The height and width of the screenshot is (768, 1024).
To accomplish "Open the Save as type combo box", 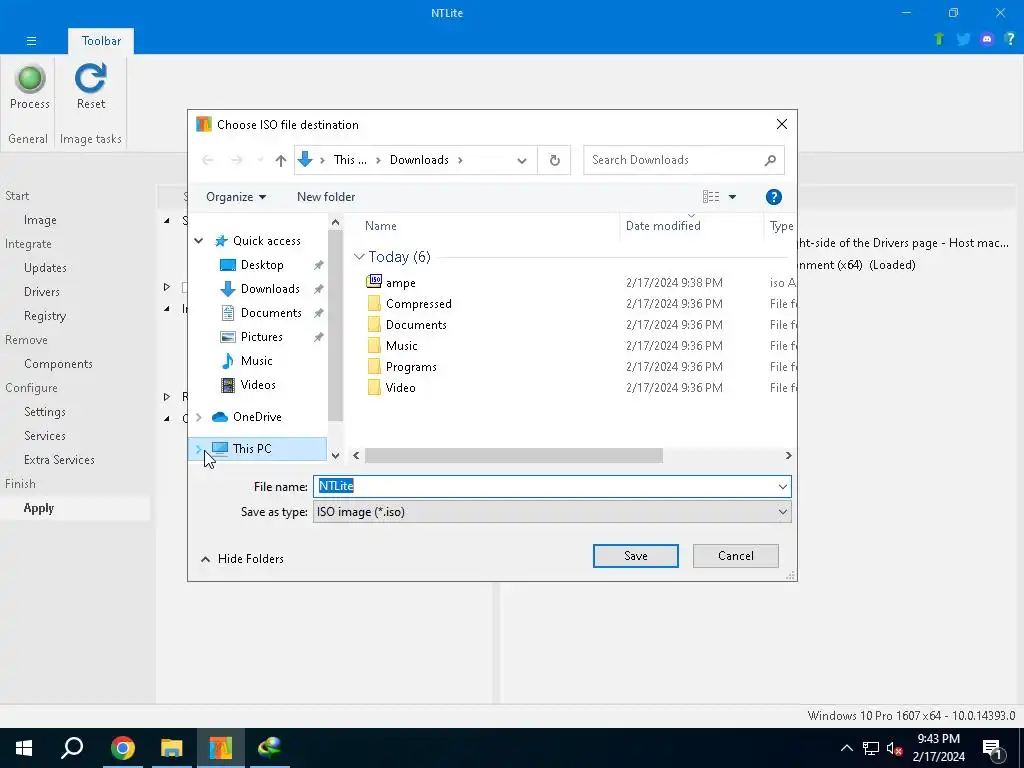I will click(552, 512).
